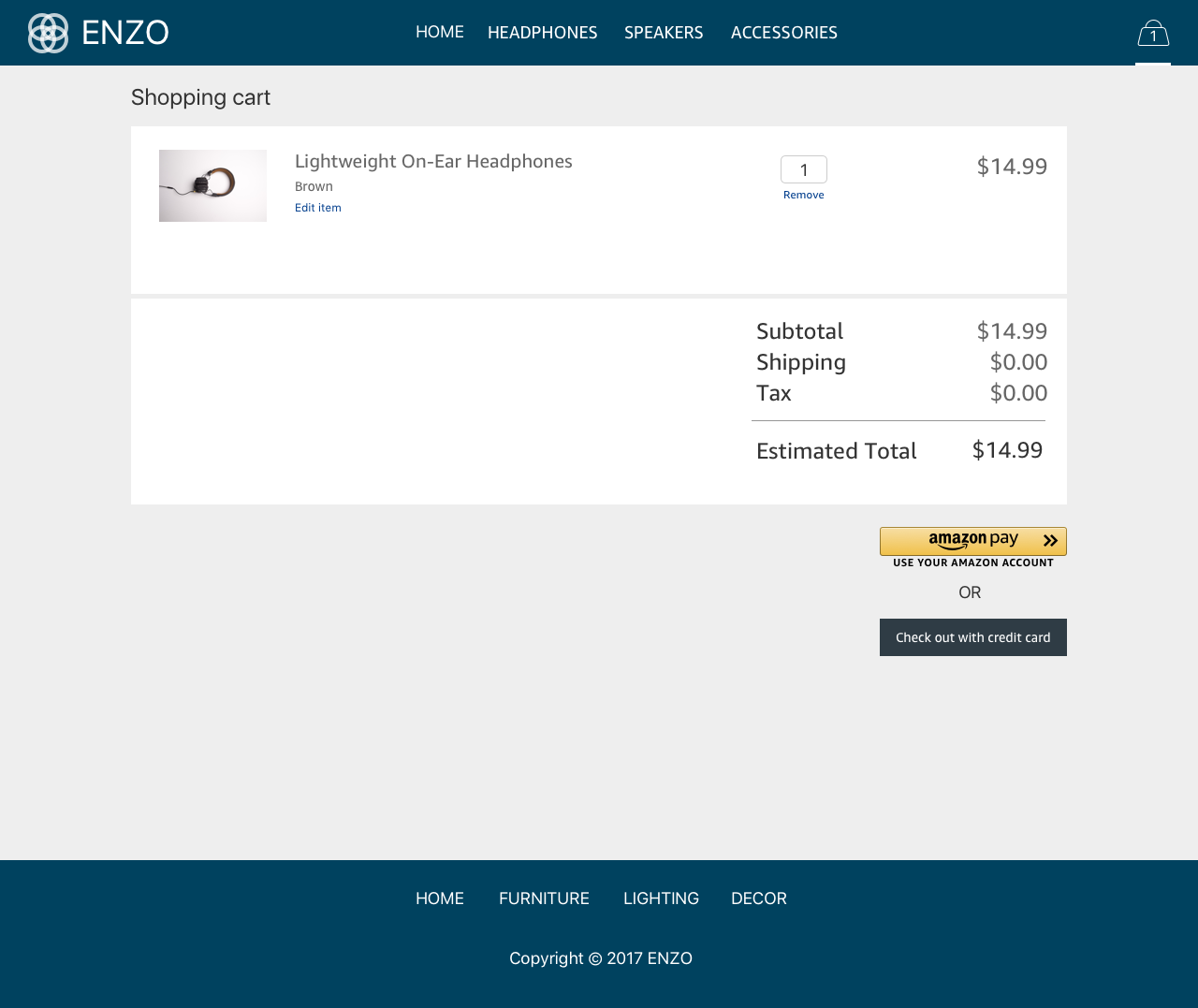Click the Edit item link

coord(318,208)
